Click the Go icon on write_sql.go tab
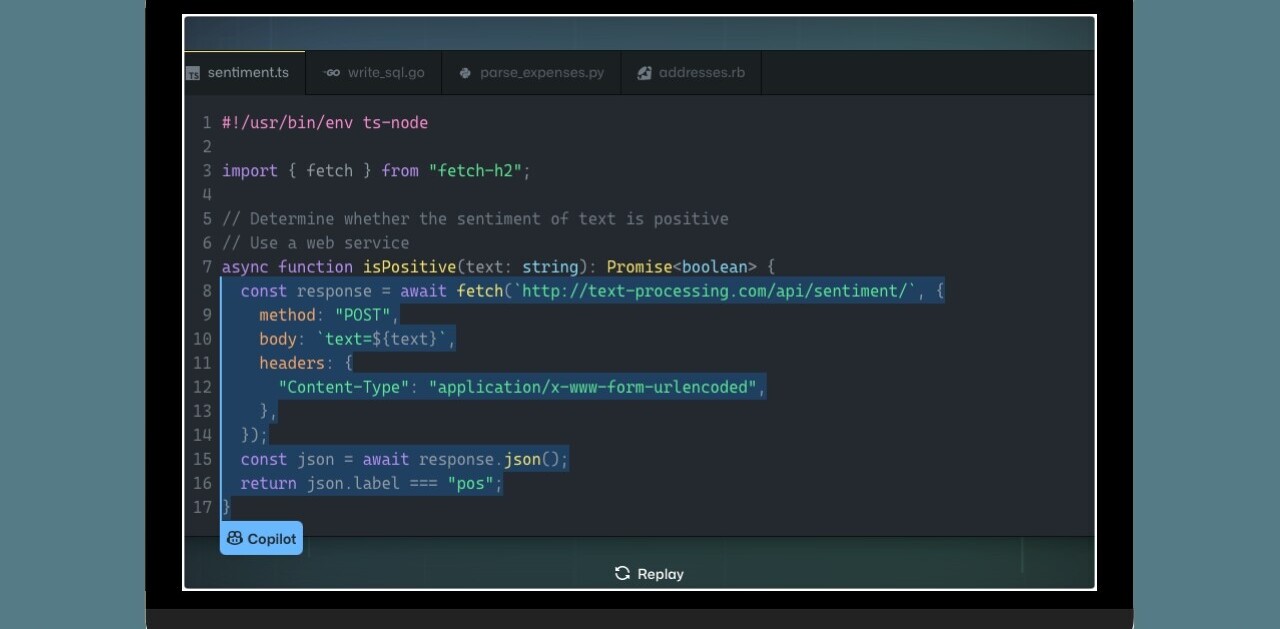1280x629 pixels. click(332, 73)
